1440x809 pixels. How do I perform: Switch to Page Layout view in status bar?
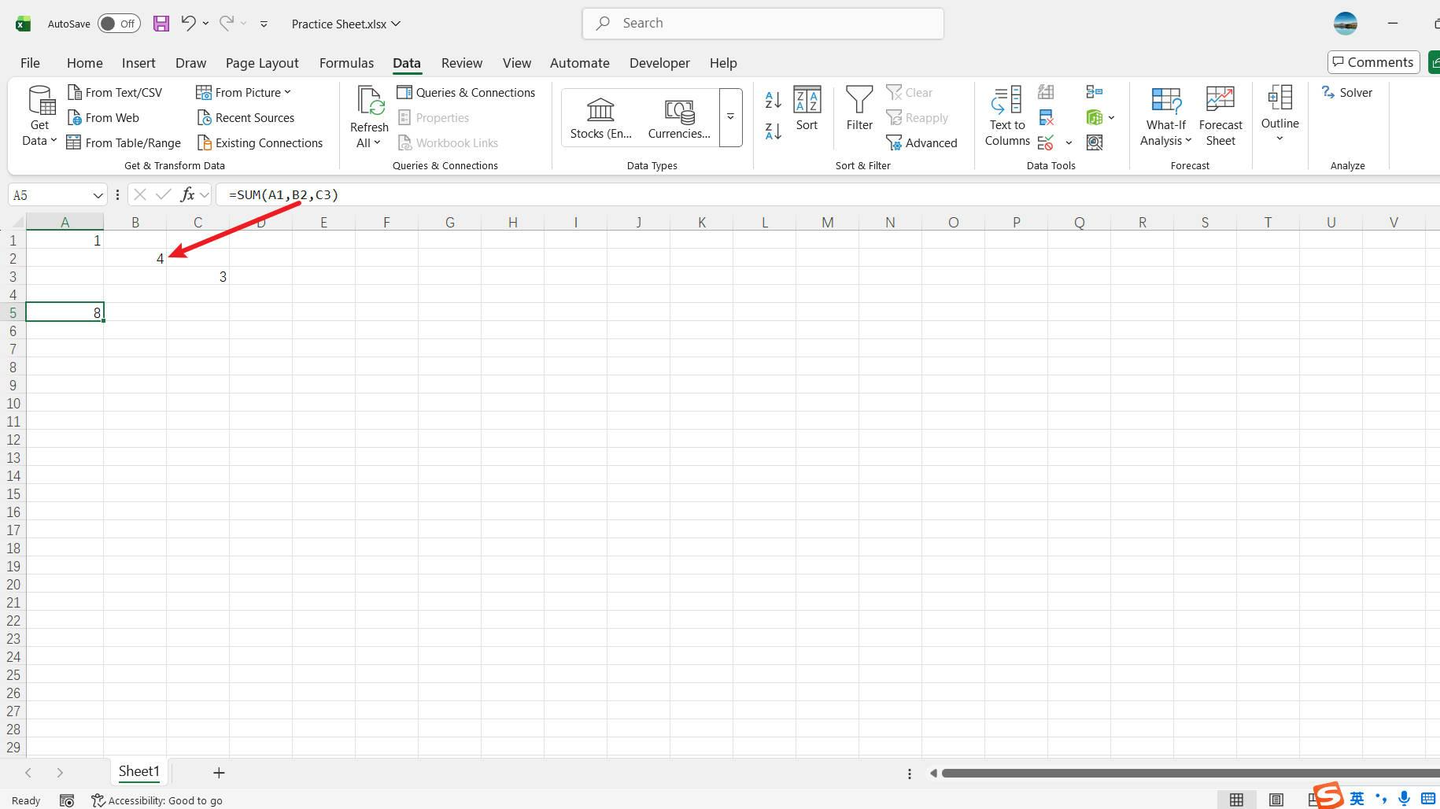1276,800
